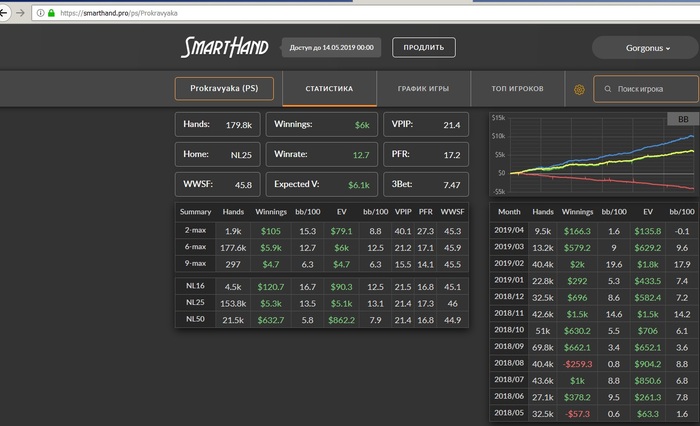Click the 2019/02 month row
Image resolution: width=700 pixels, height=426 pixels.
point(595,264)
